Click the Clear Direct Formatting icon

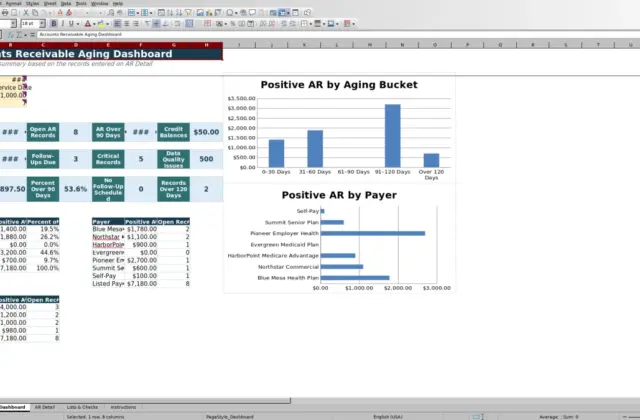[x=69, y=13]
